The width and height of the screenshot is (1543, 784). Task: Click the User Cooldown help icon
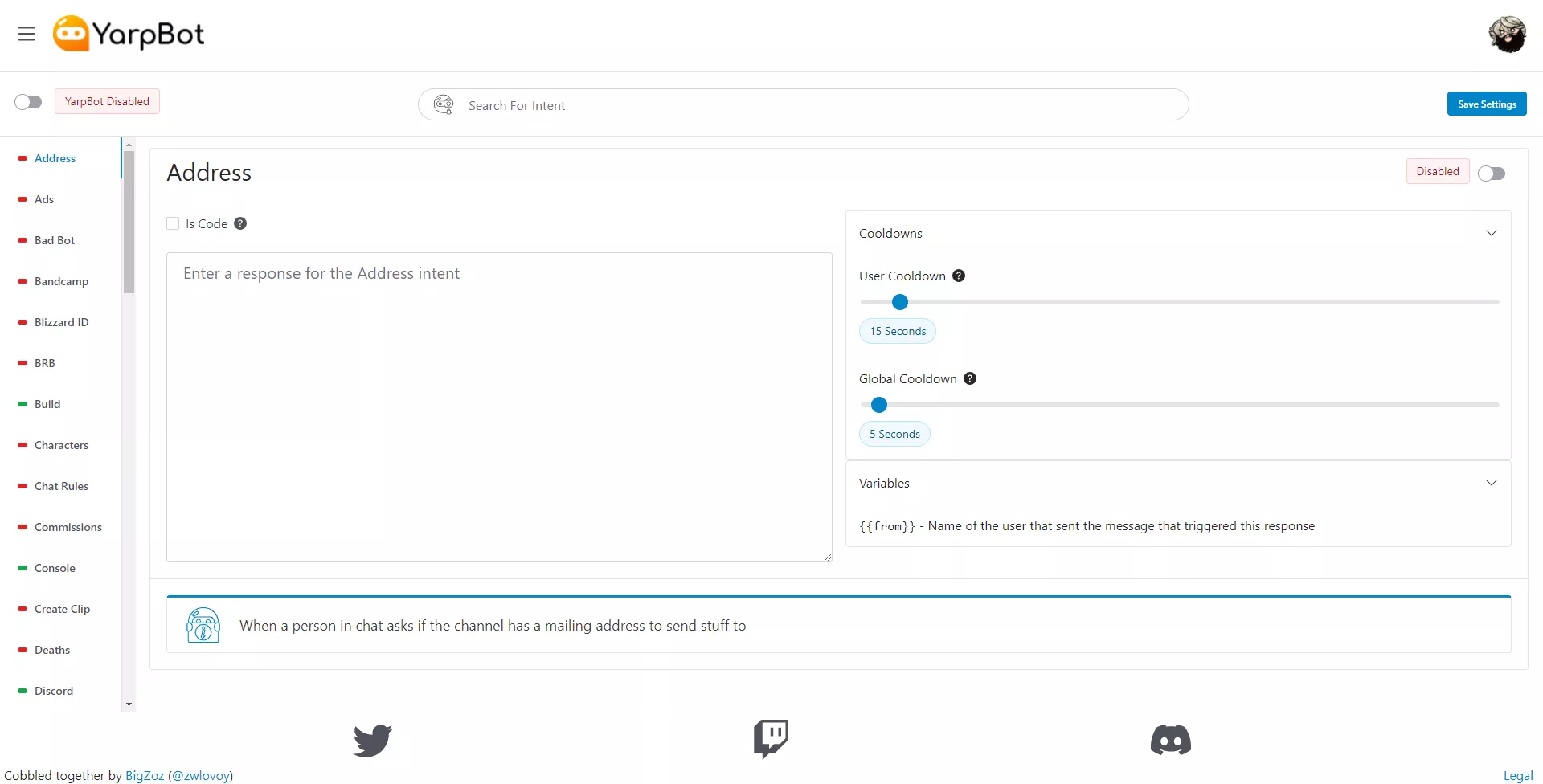tap(958, 276)
